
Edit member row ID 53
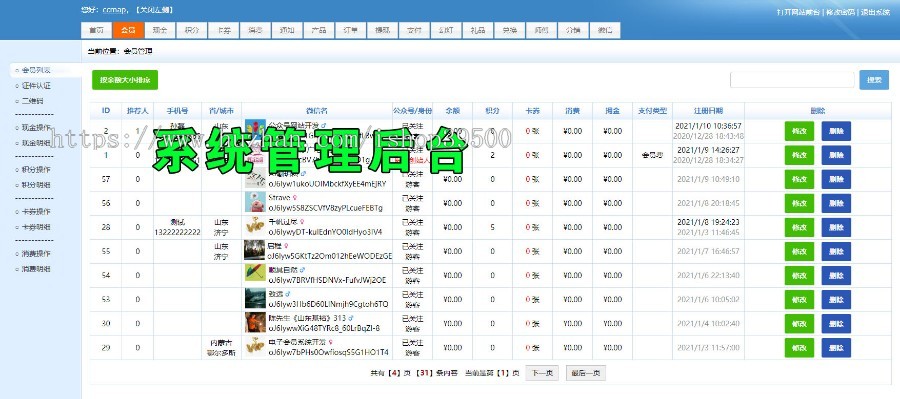coord(799,300)
